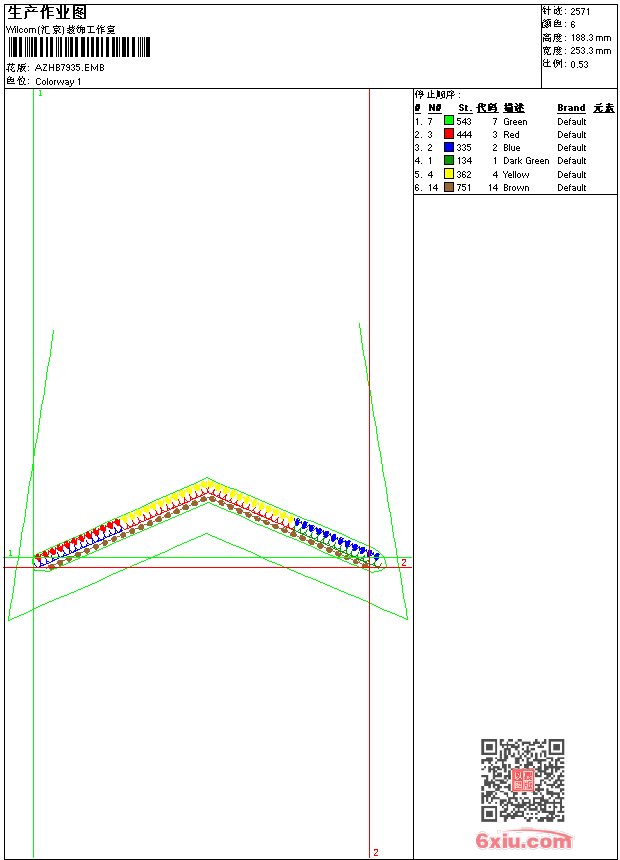620x860 pixels.
Task: Click the green thread color swatch
Action: (449, 121)
